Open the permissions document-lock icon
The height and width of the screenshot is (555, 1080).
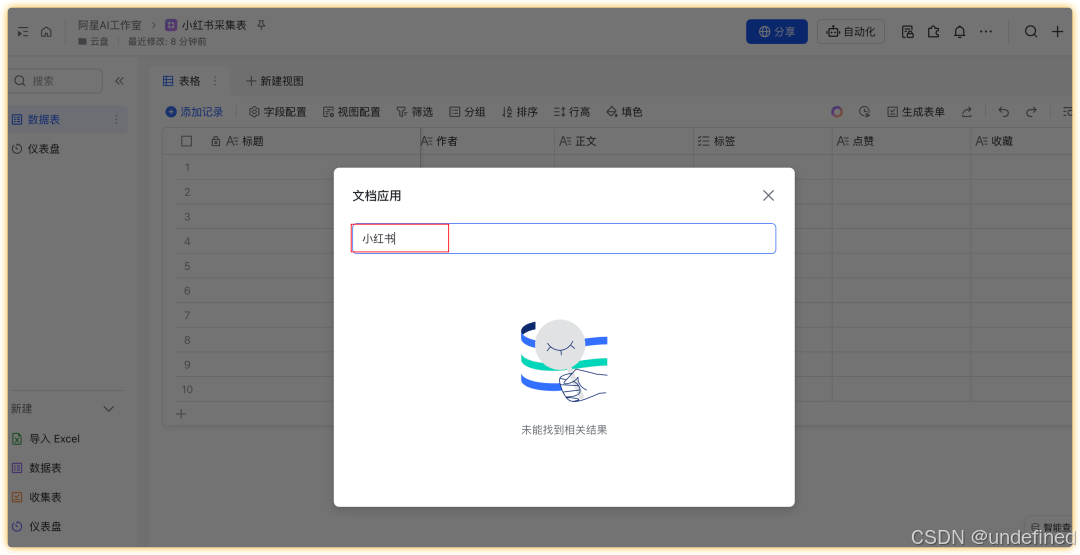click(x=908, y=32)
